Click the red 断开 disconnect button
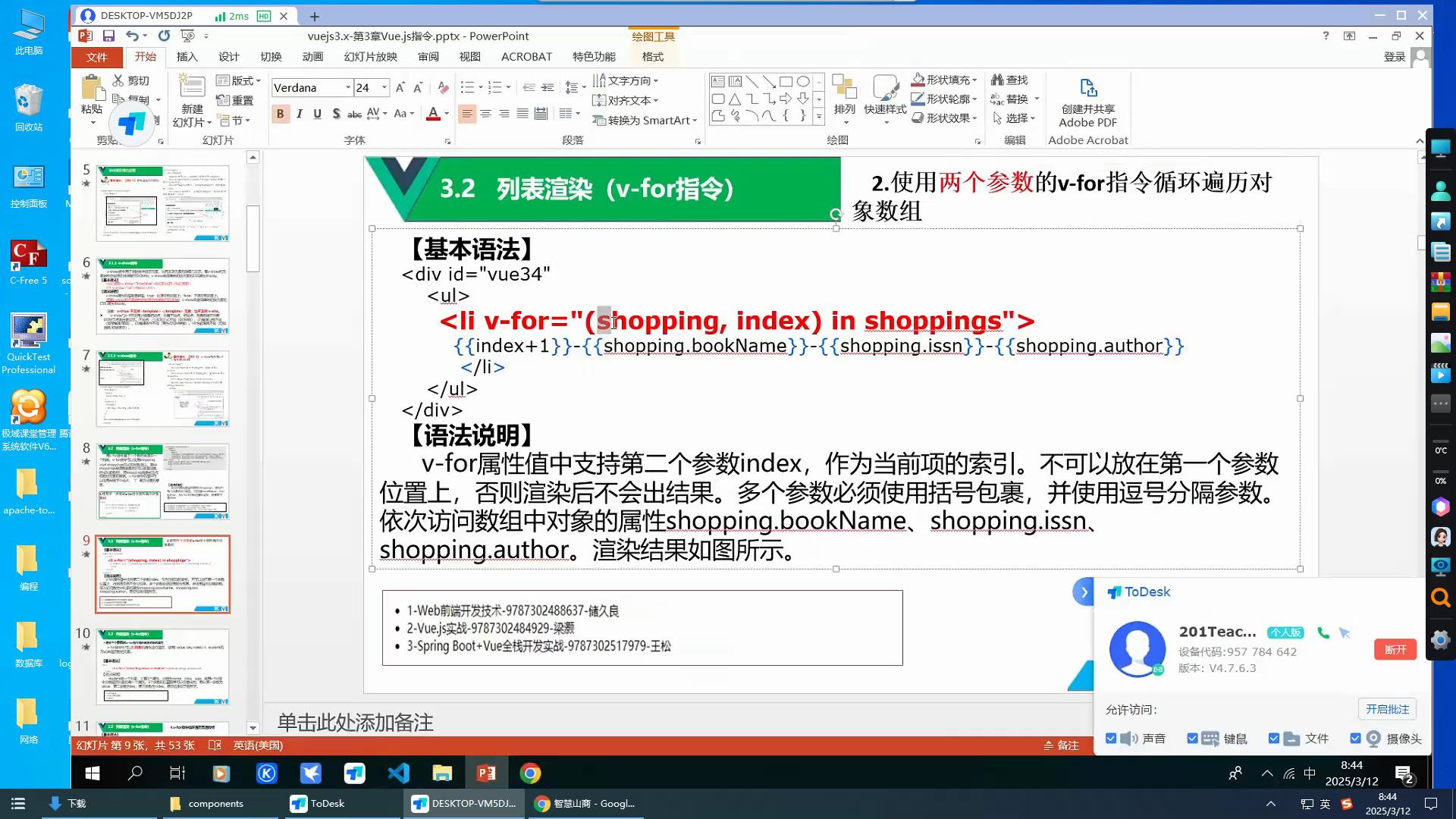Viewport: 1456px width, 819px height. tap(1395, 650)
